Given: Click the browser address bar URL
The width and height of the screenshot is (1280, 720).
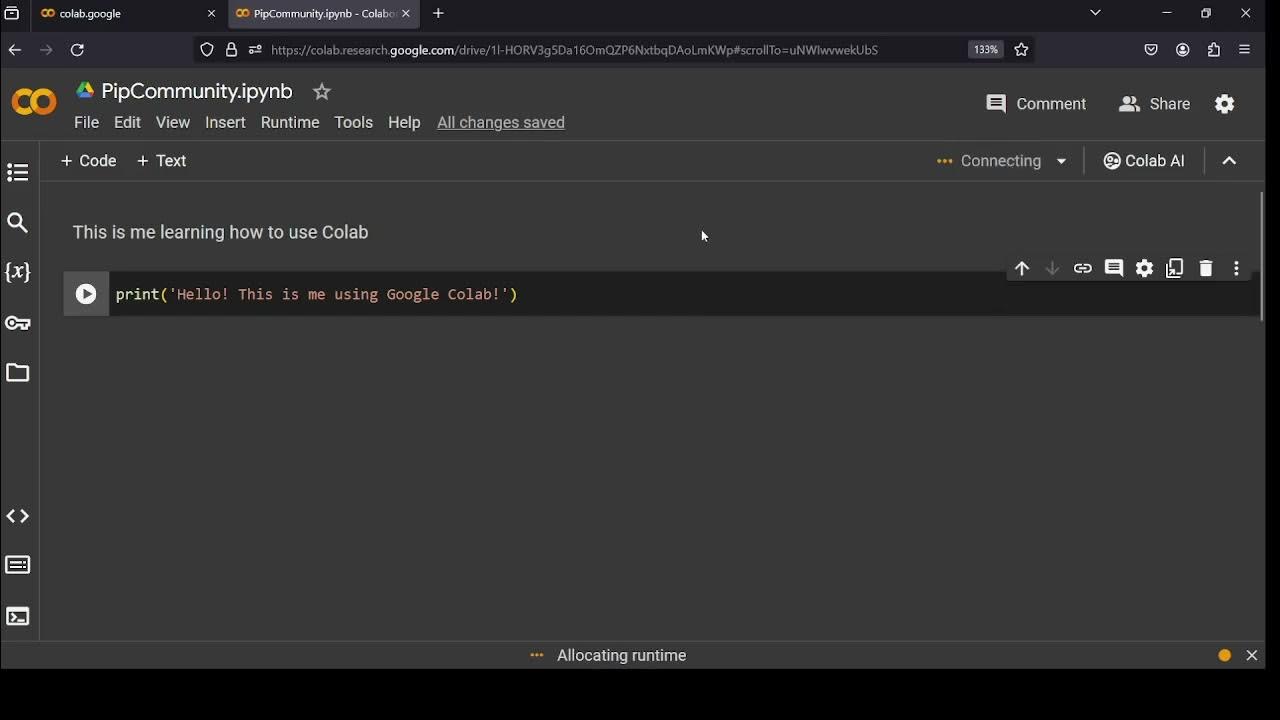Looking at the screenshot, I should click(574, 50).
